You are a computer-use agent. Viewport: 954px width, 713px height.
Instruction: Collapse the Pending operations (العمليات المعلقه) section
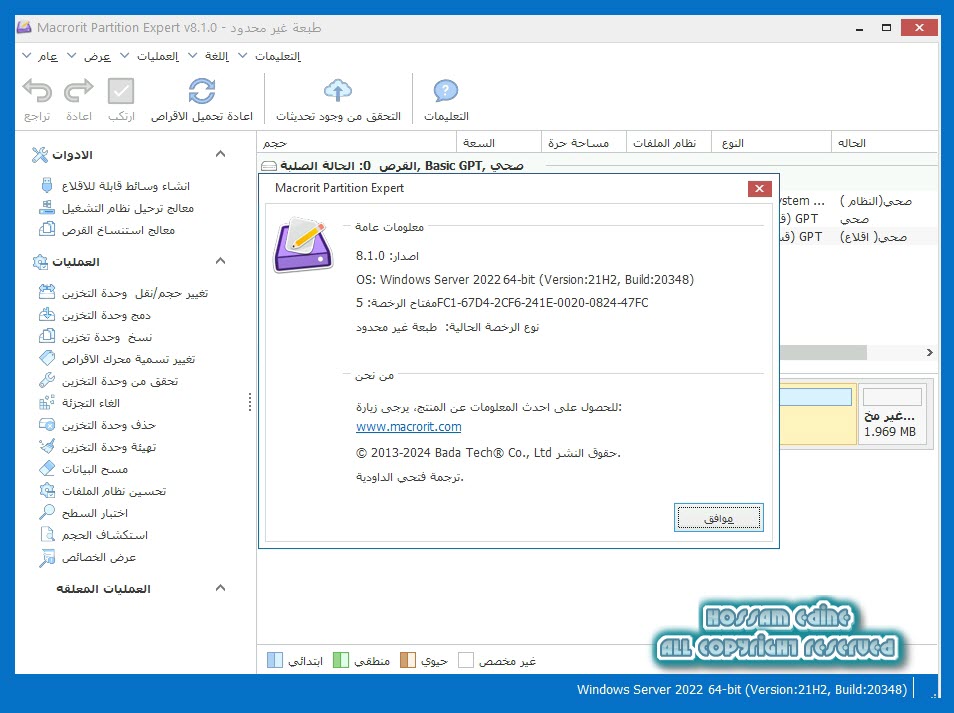pyautogui.click(x=220, y=588)
